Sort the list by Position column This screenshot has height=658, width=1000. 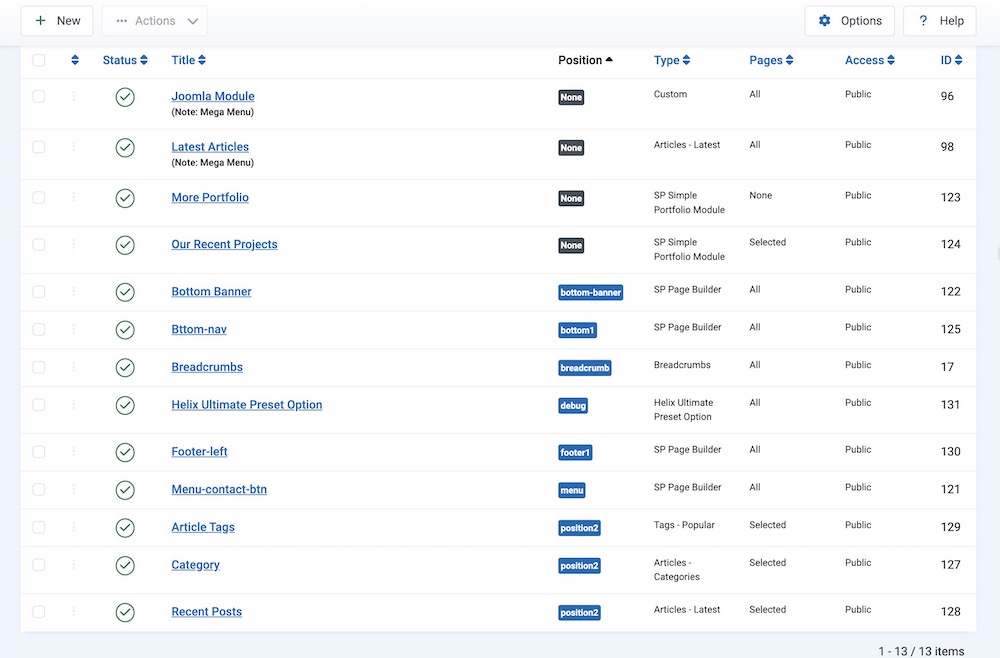(585, 61)
